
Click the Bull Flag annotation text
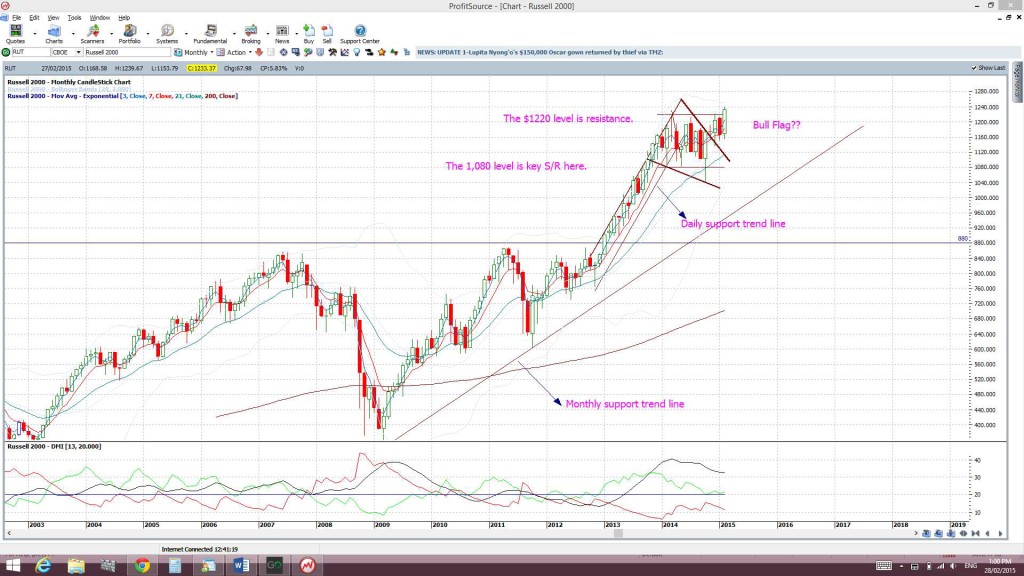coord(776,125)
